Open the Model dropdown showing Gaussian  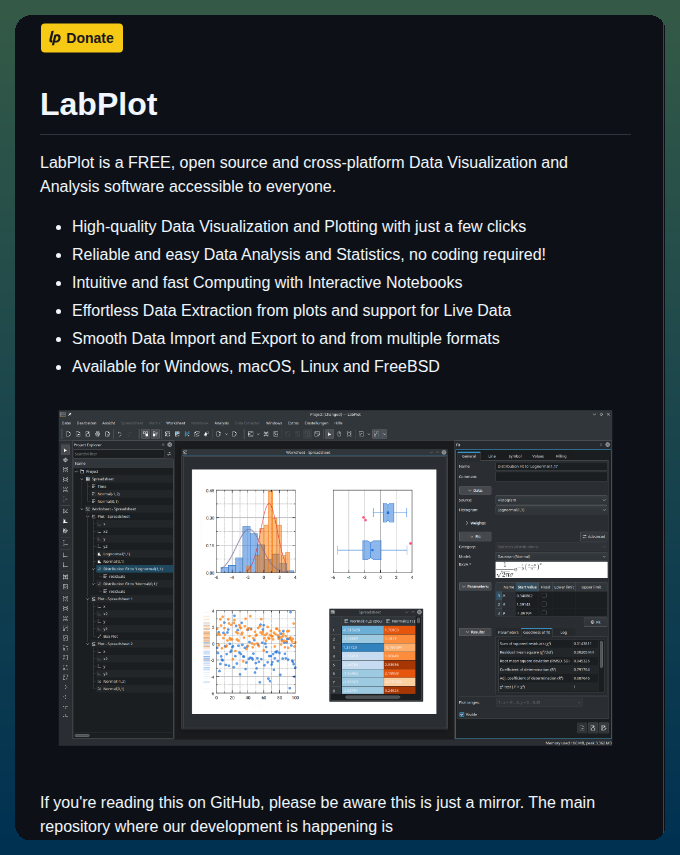click(x=551, y=557)
